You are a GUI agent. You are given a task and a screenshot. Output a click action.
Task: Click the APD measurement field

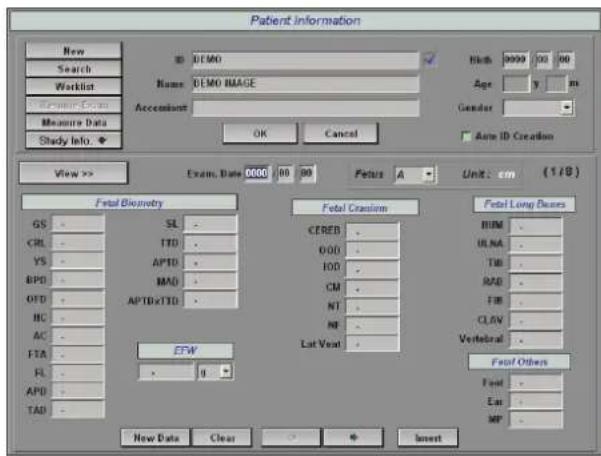point(78,391)
